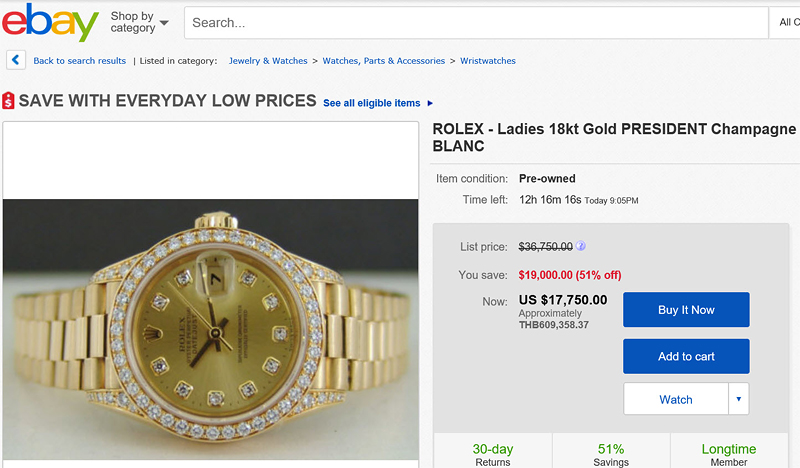Open Watches, Parts & Accessories breadcrumb
This screenshot has width=800, height=468.
(383, 61)
